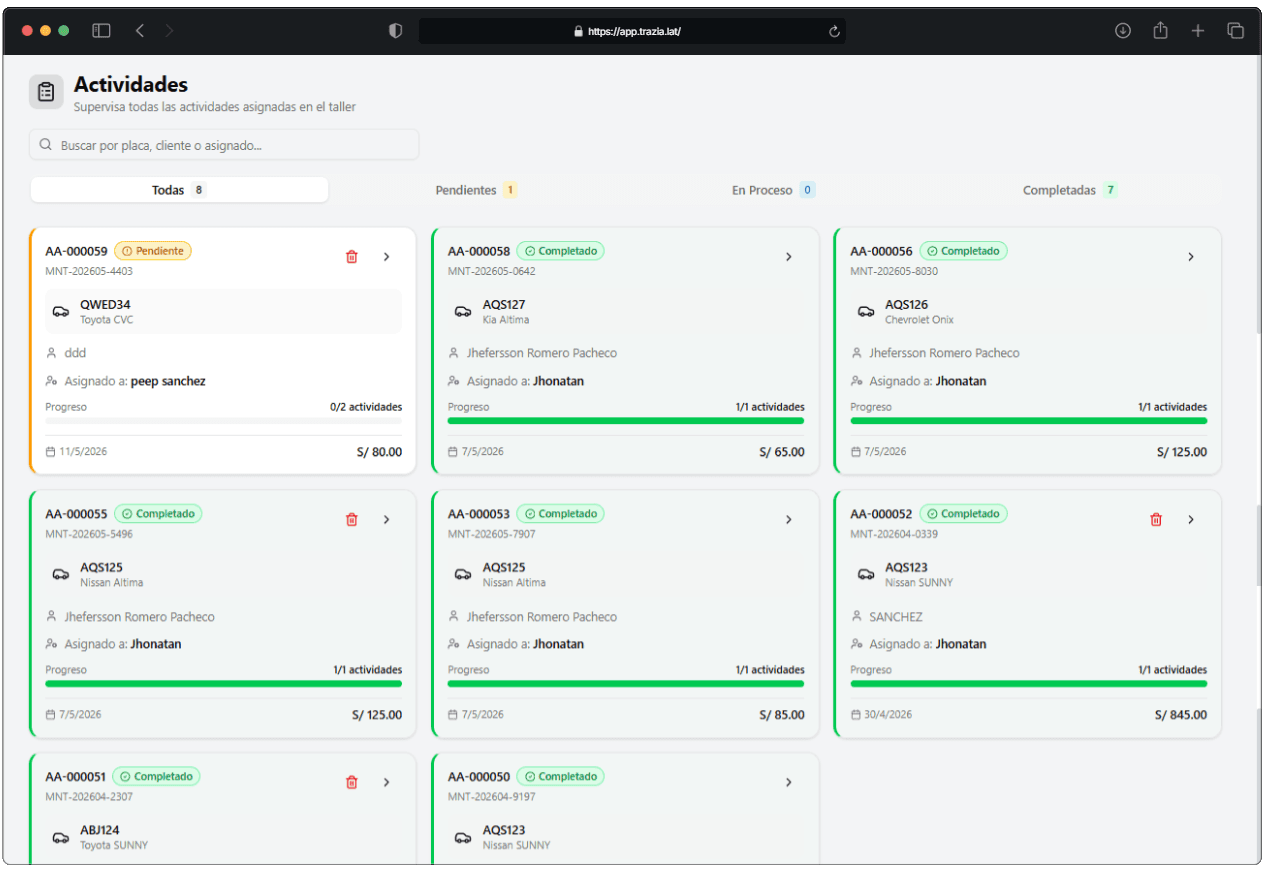Image resolution: width=1270 pixels, height=869 pixels.
Task: Open browser downloads
Action: (x=1123, y=31)
